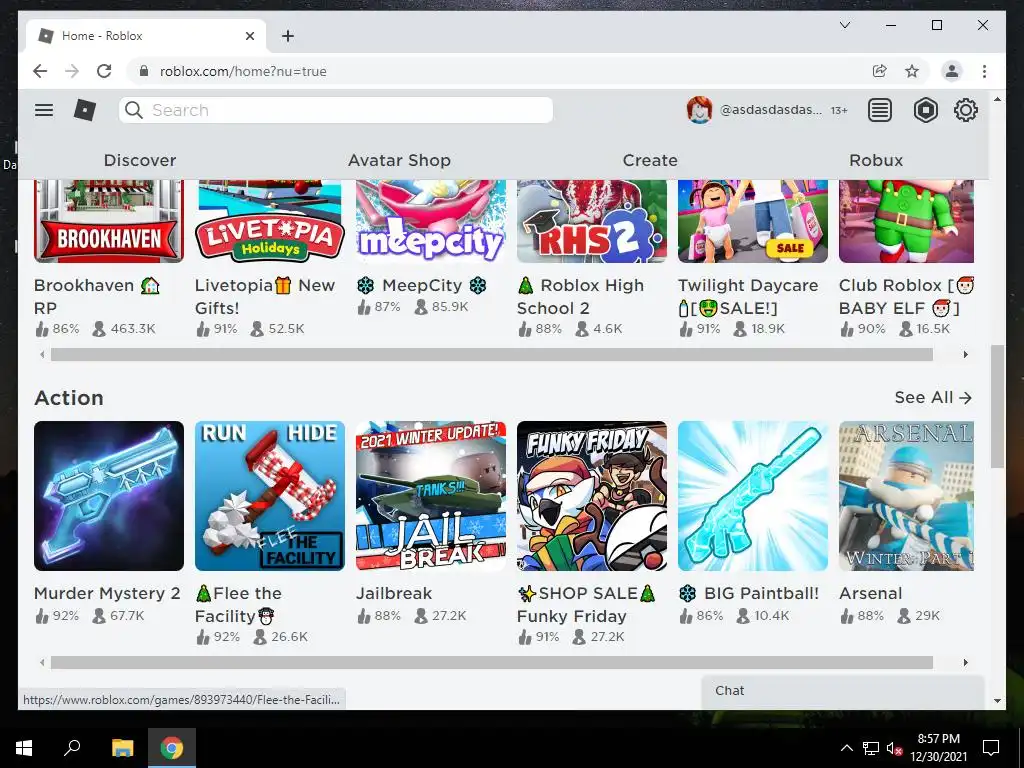1024x768 pixels.
Task: Go back with browser back arrow
Action: coord(40,71)
